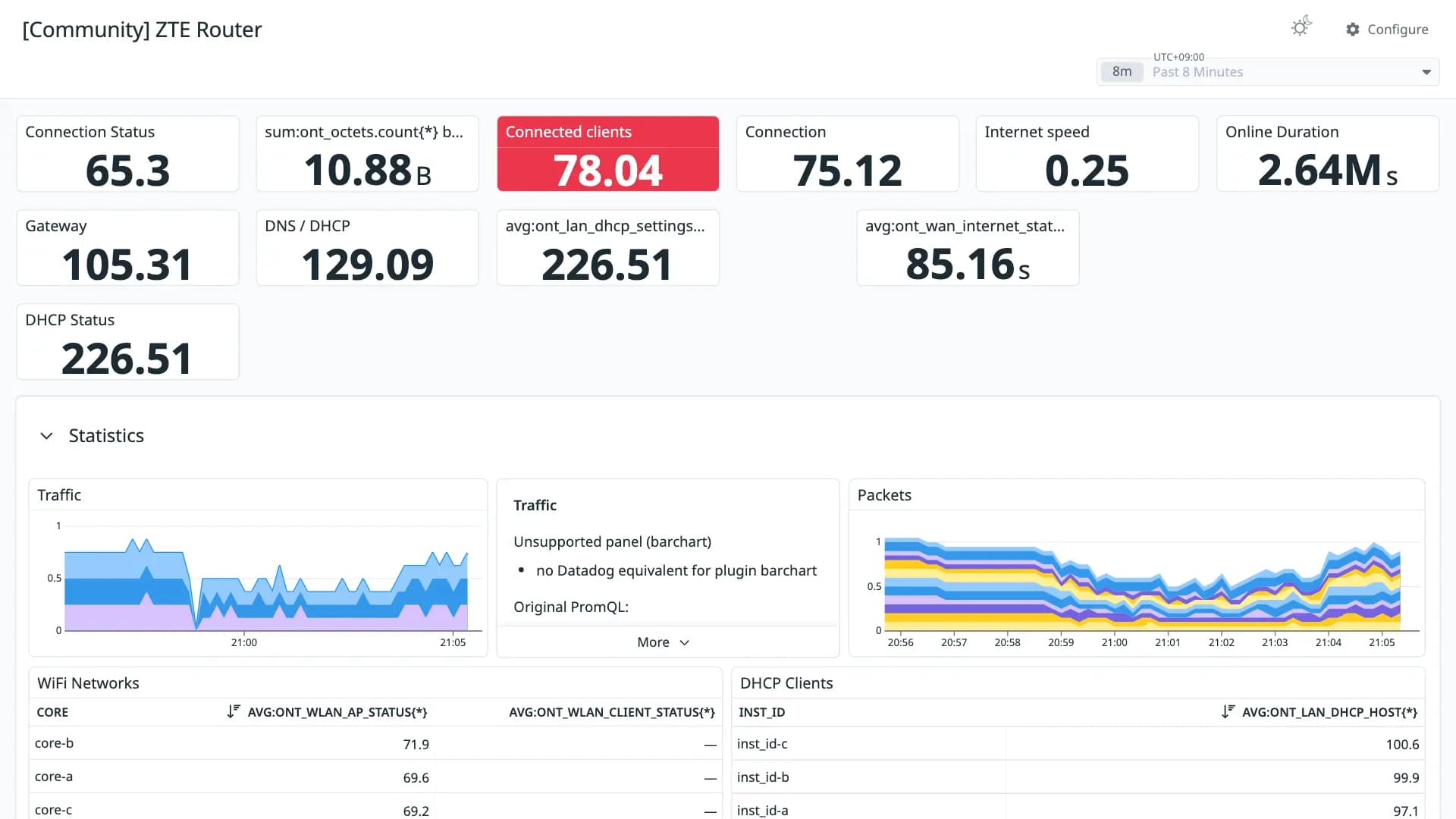Click avg:ont_lan_dhcp_settings widget title
The image size is (1456, 819).
605,226
